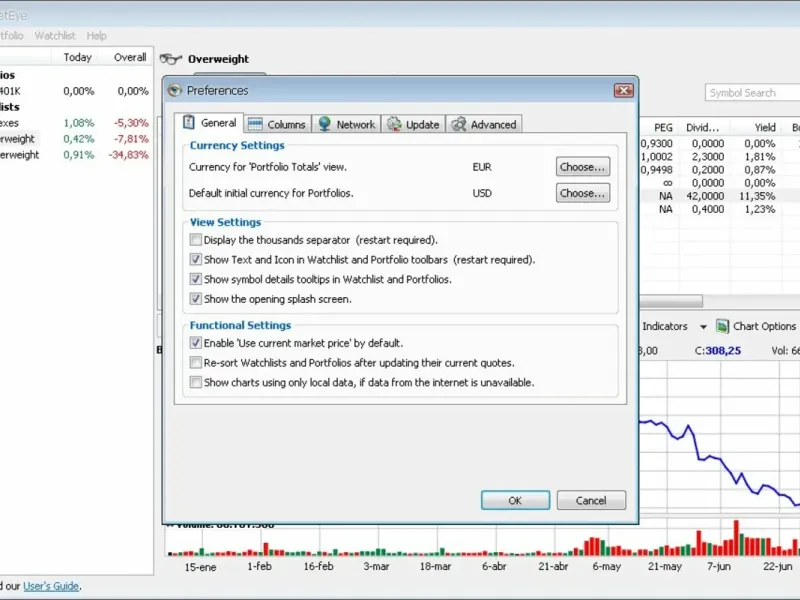Sort by the Today column header

pos(78,57)
